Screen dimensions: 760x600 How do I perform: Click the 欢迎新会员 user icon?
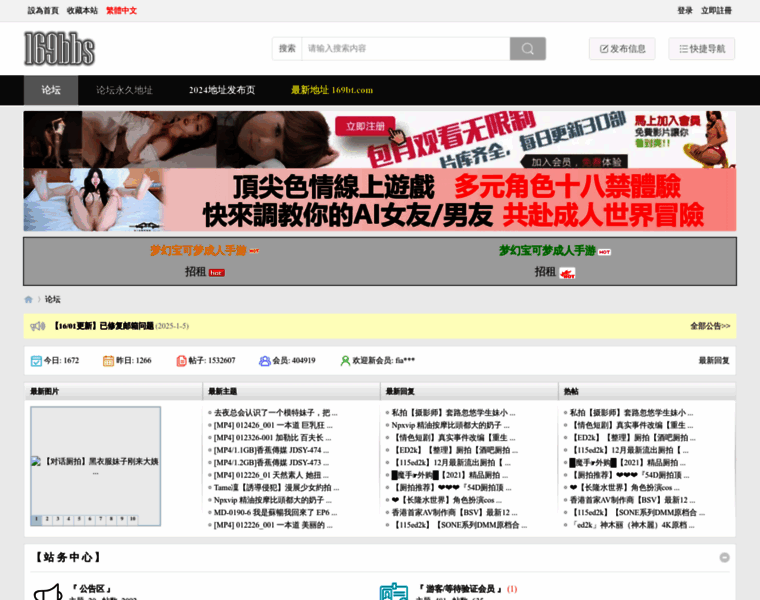pyautogui.click(x=345, y=361)
